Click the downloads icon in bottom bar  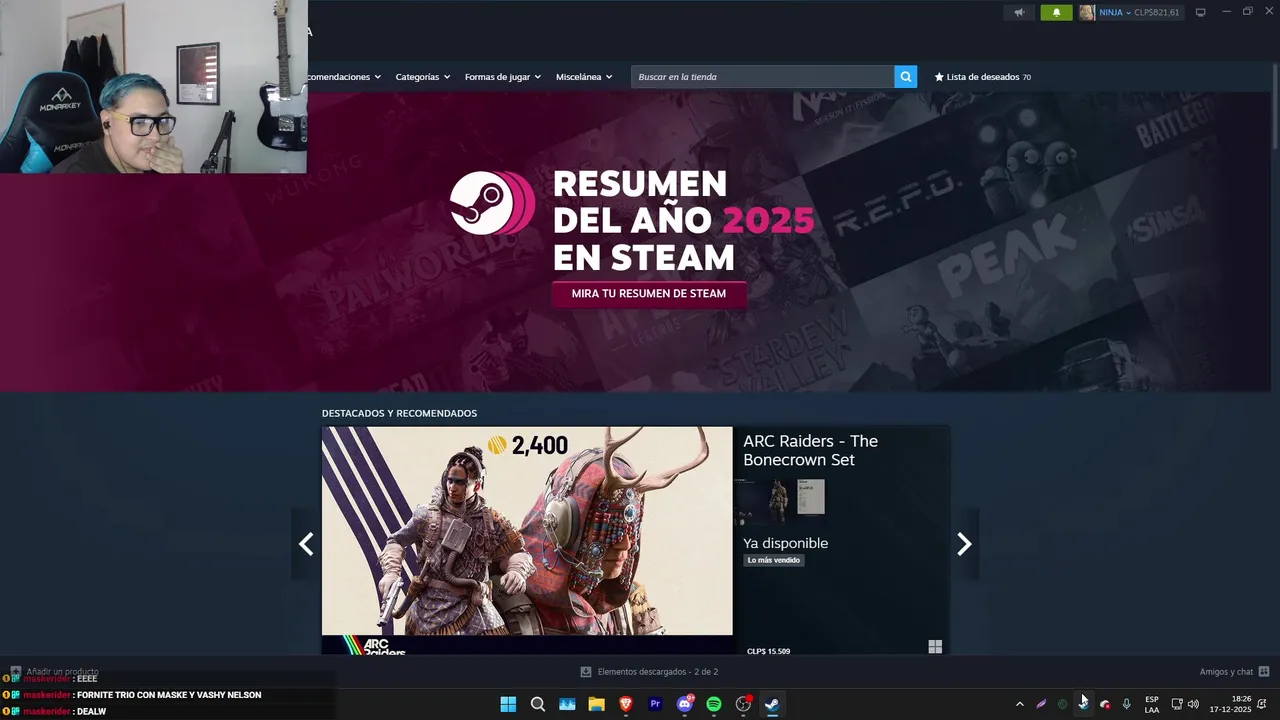(586, 672)
